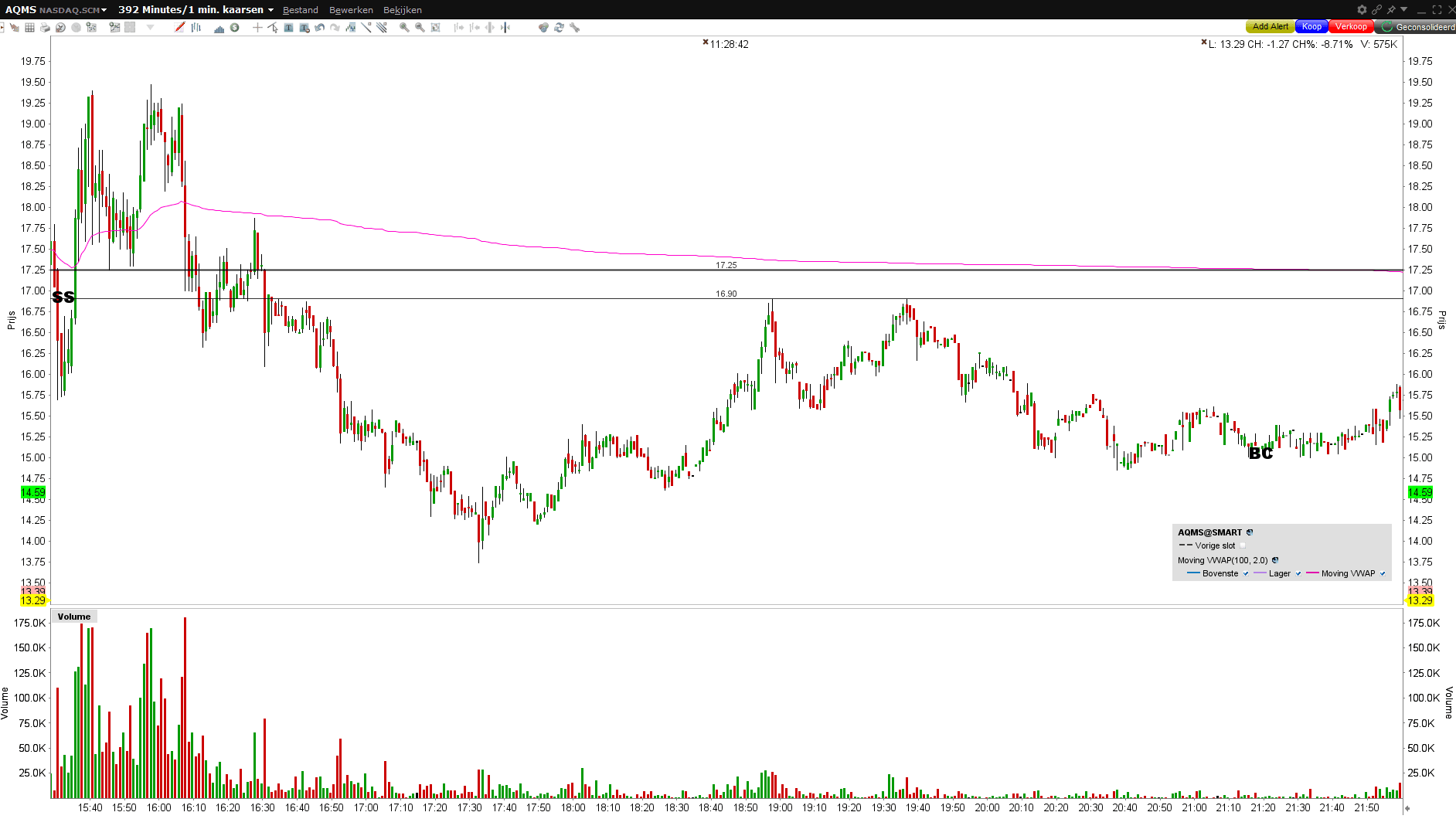Click the green dollar sign icon
The width and height of the screenshot is (1456, 819).
click(x=235, y=28)
